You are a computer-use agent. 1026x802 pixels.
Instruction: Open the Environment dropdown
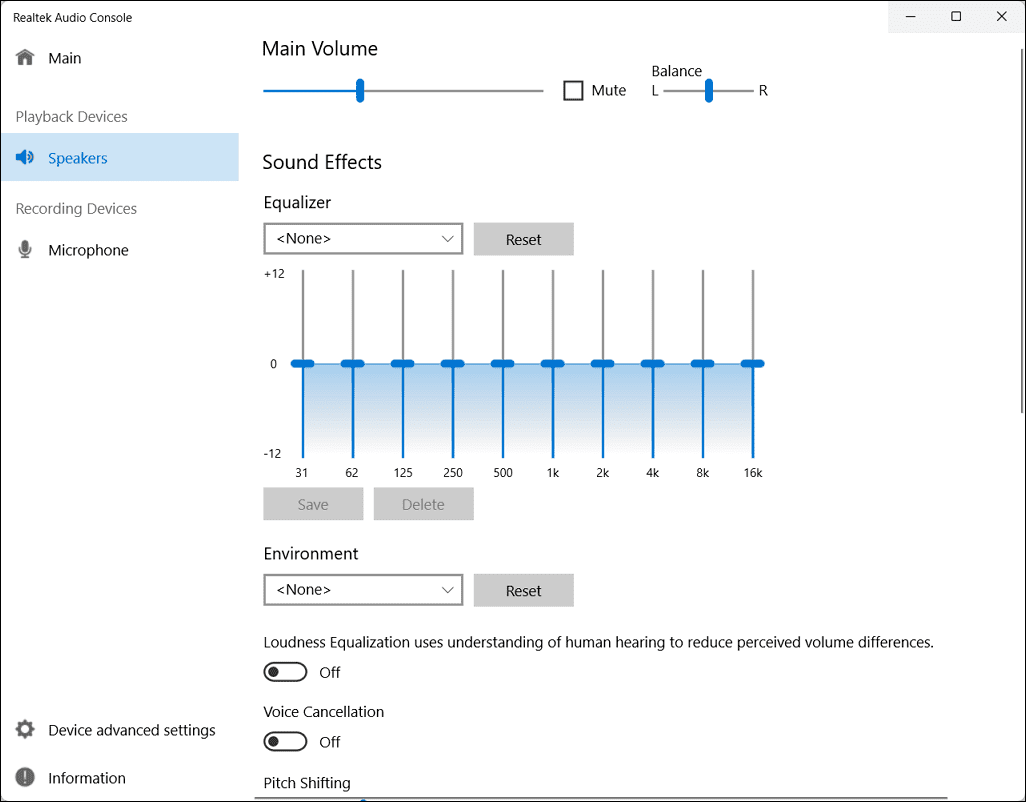362,589
